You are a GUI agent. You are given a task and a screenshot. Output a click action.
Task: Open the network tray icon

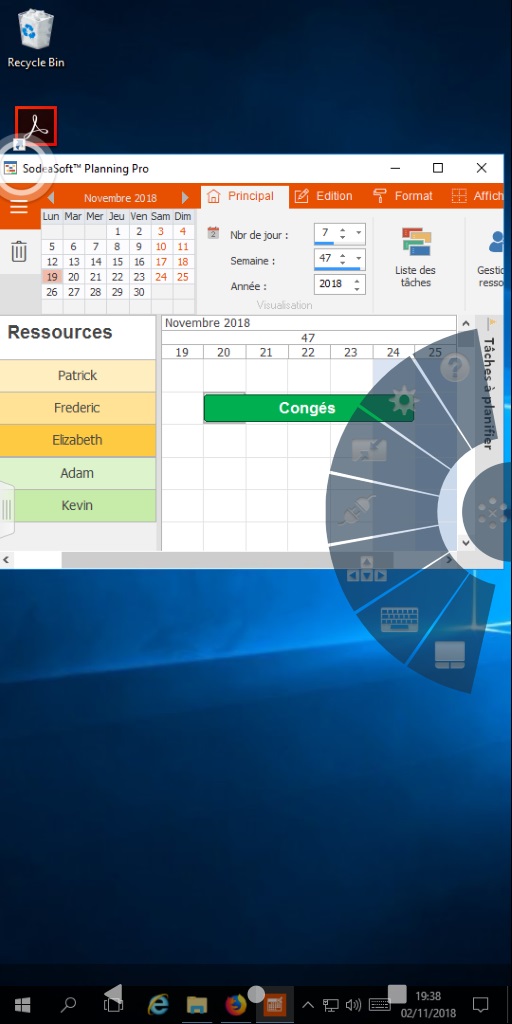332,1005
